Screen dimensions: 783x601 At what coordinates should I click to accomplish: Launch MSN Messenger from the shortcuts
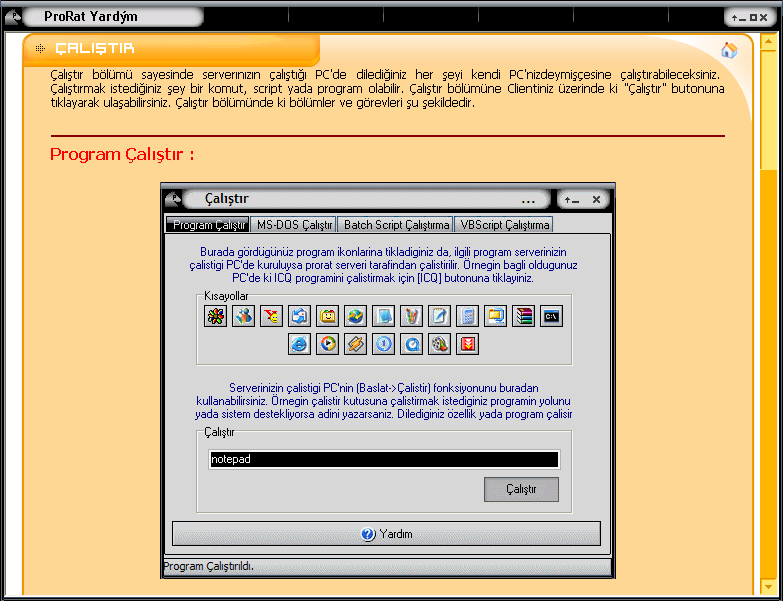(x=243, y=317)
